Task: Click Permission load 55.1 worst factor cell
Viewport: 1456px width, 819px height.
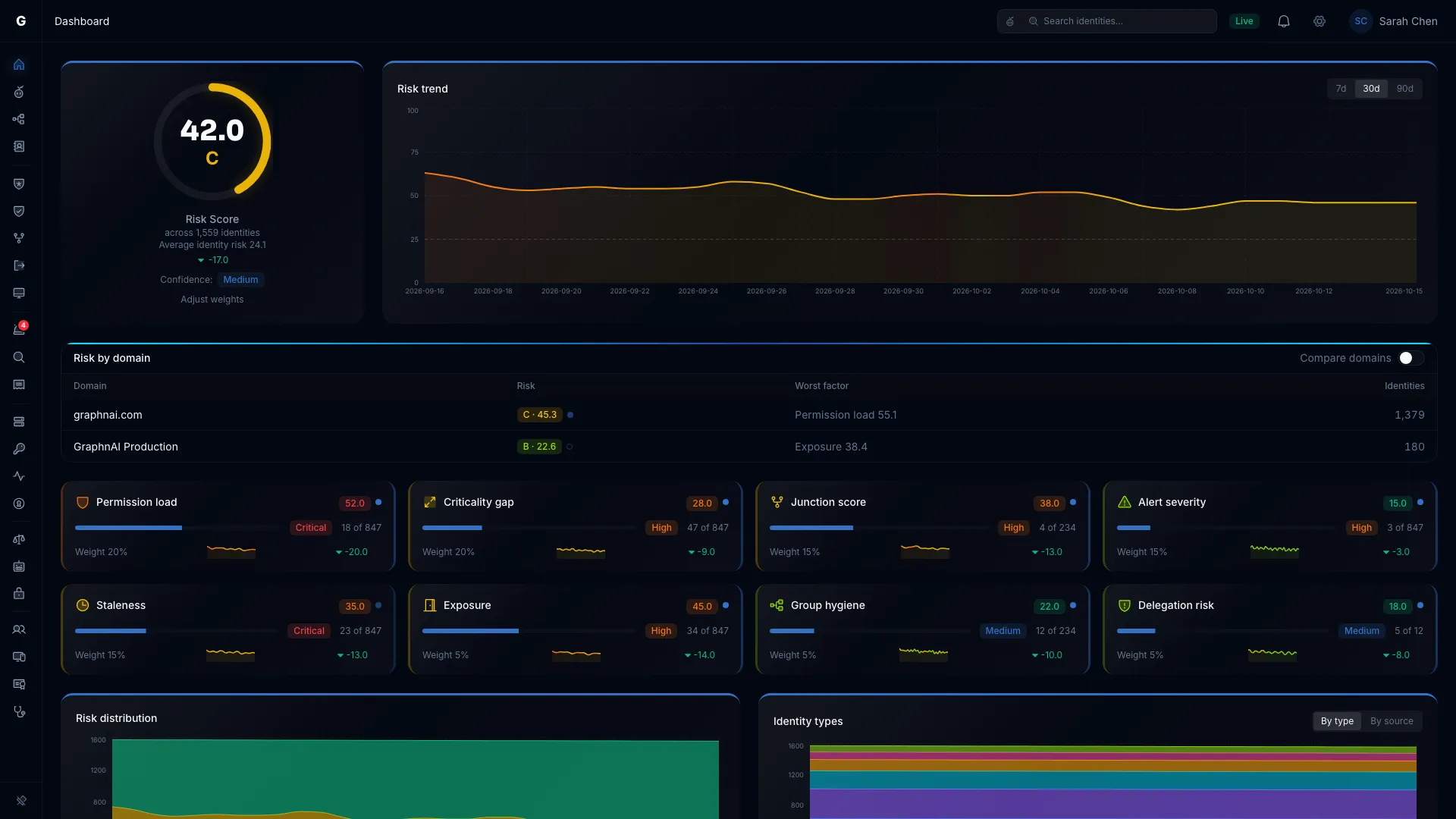Action: point(846,415)
